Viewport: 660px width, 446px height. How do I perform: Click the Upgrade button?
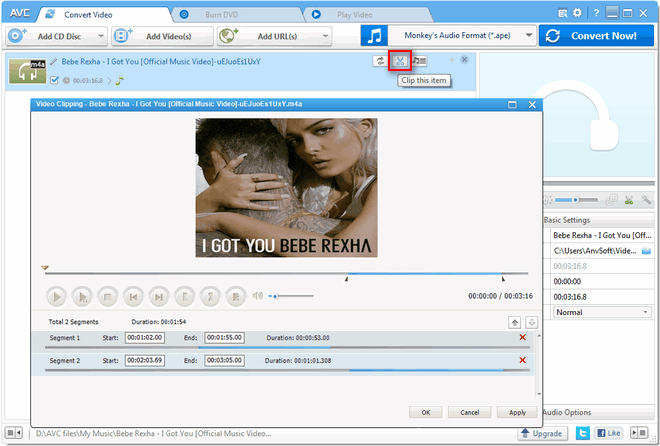click(x=543, y=433)
